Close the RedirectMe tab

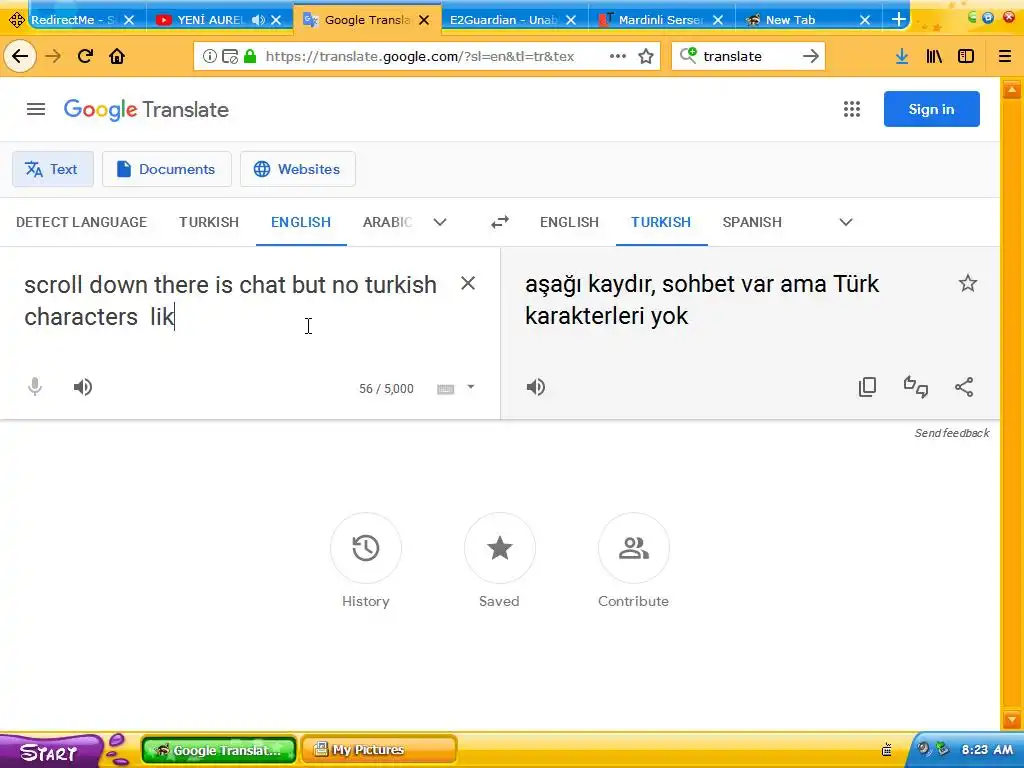tap(129, 20)
